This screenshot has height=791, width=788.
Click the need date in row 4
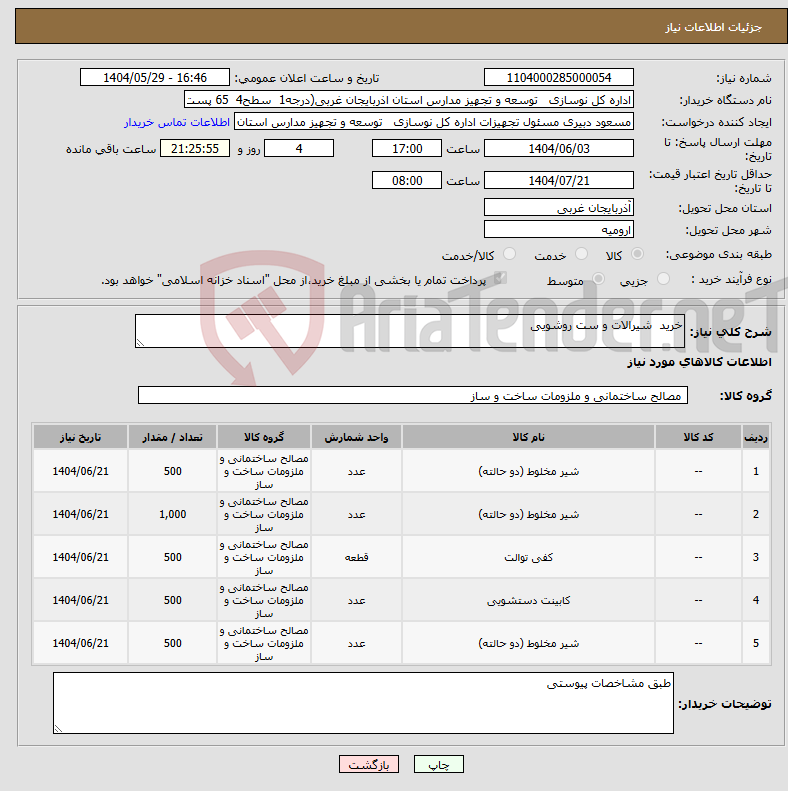click(81, 600)
